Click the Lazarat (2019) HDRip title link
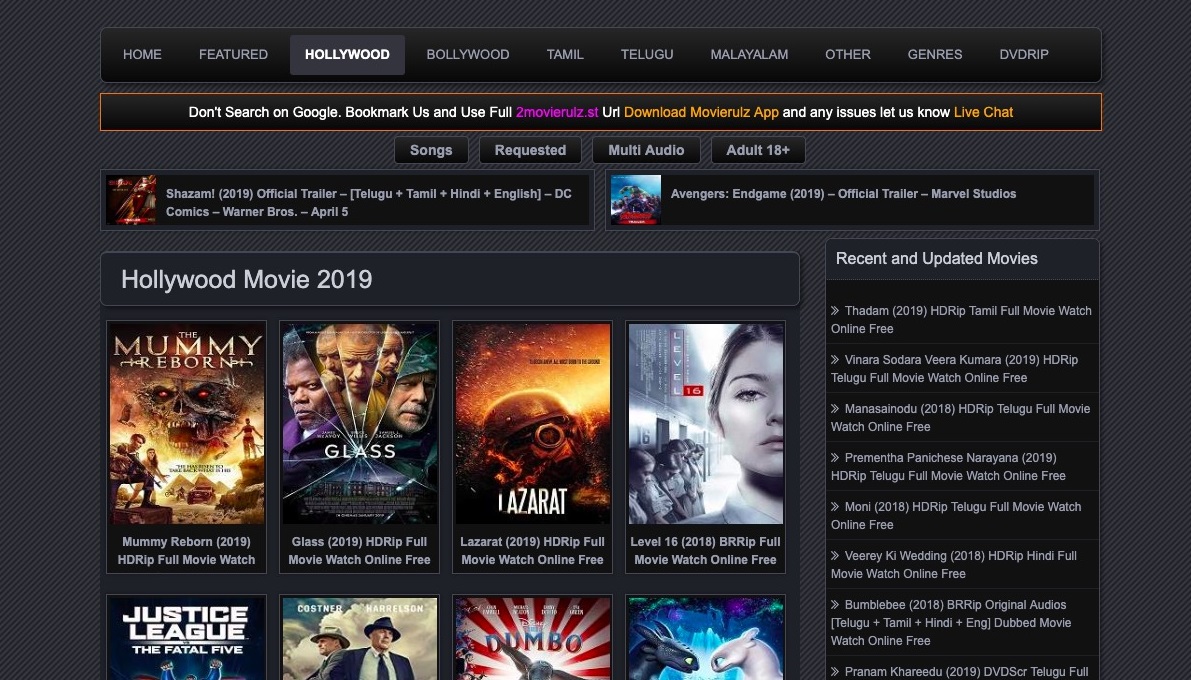 click(x=532, y=551)
